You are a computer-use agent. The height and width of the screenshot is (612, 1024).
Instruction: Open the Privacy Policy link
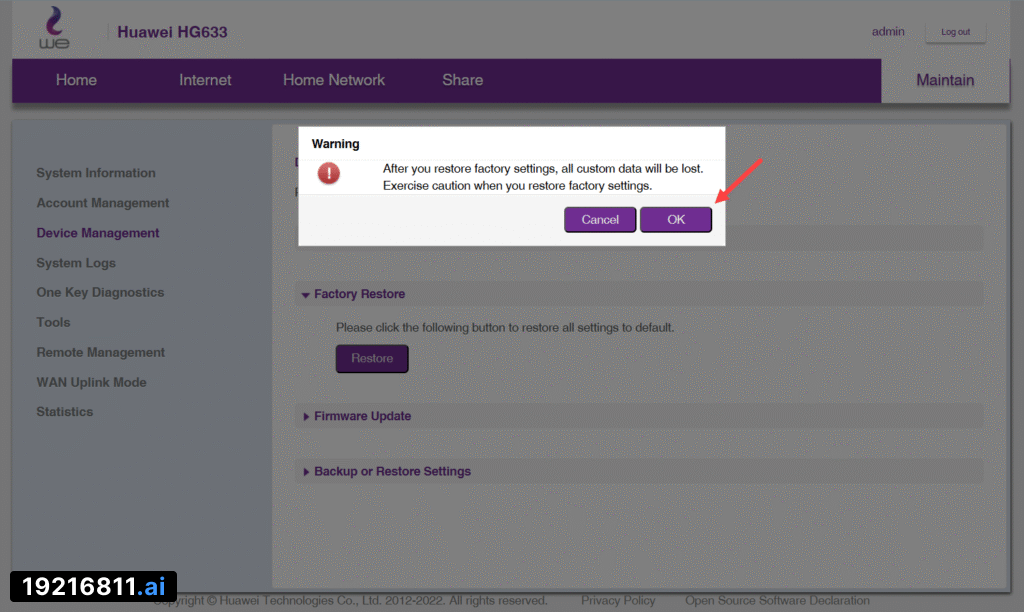pyautogui.click(x=618, y=601)
